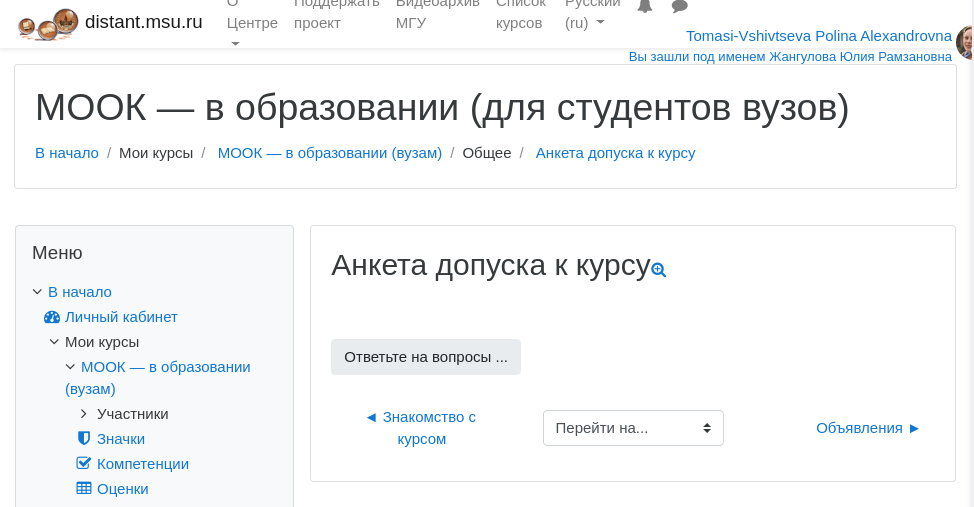Collapse the В начало tree node

37,292
